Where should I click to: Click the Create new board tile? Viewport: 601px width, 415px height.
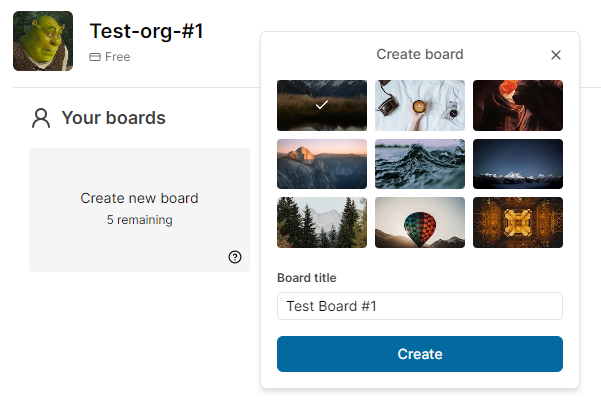tap(139, 209)
